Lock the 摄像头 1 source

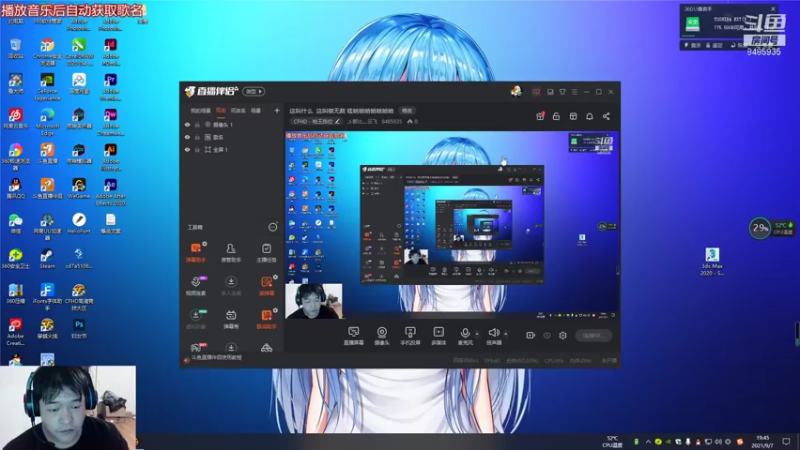(197, 124)
